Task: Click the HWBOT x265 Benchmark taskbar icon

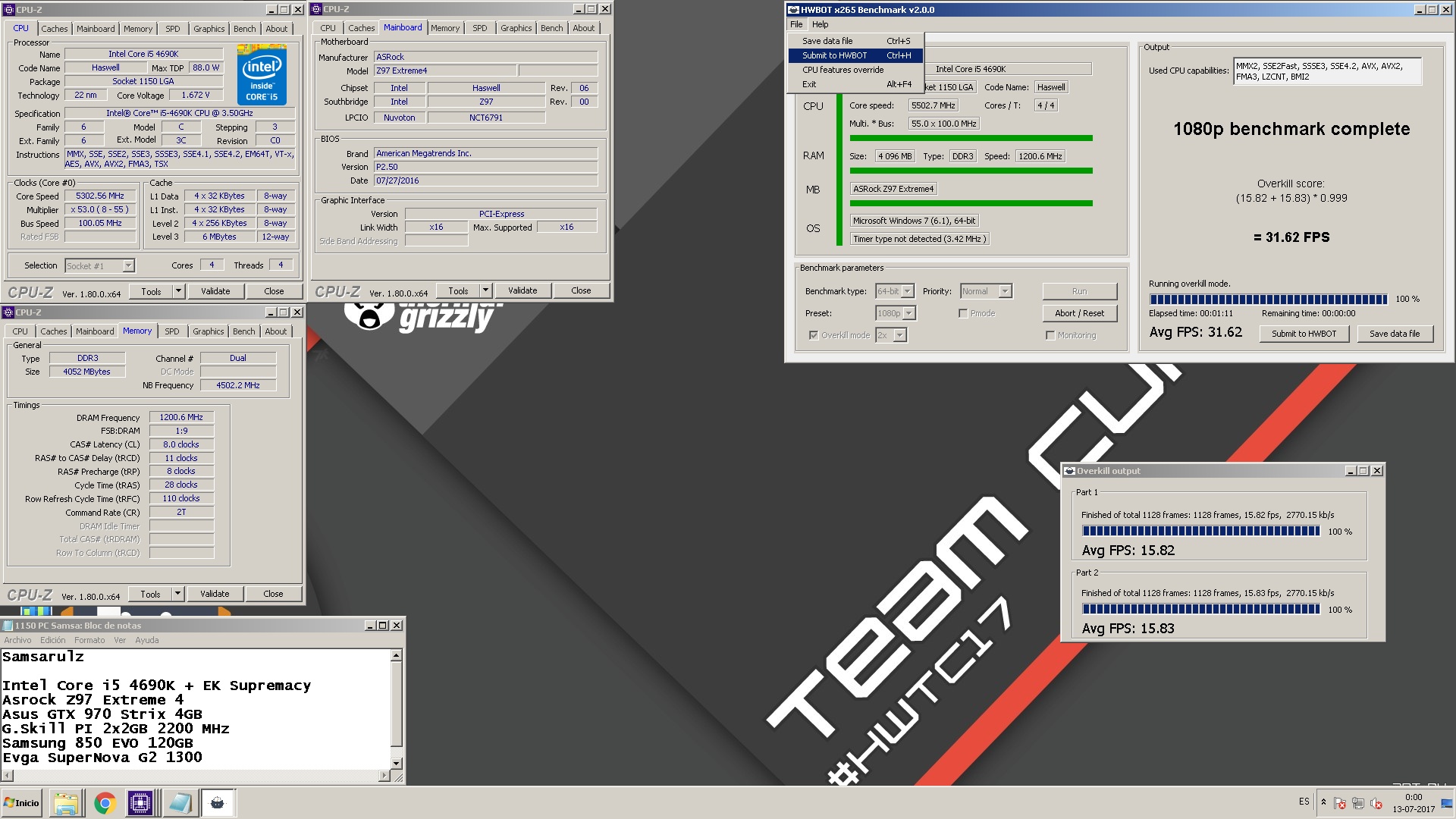Action: (x=218, y=803)
